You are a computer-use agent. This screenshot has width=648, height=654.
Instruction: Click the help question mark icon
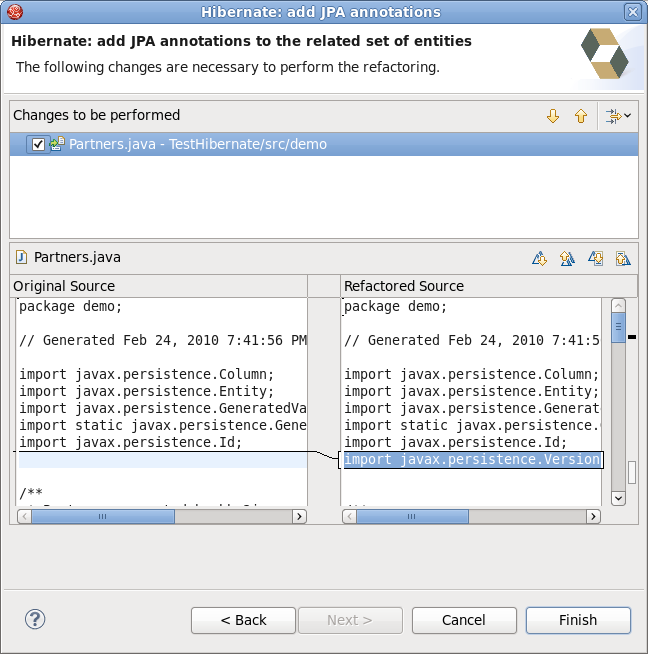35,620
